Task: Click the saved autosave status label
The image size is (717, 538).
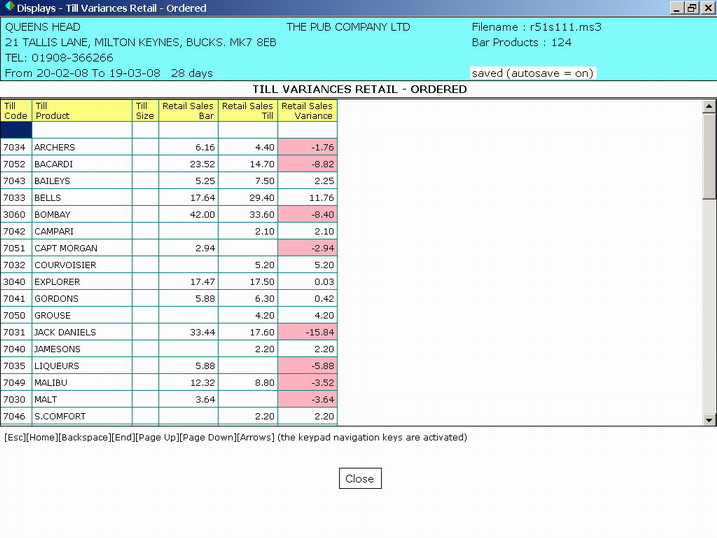Action: 532,73
